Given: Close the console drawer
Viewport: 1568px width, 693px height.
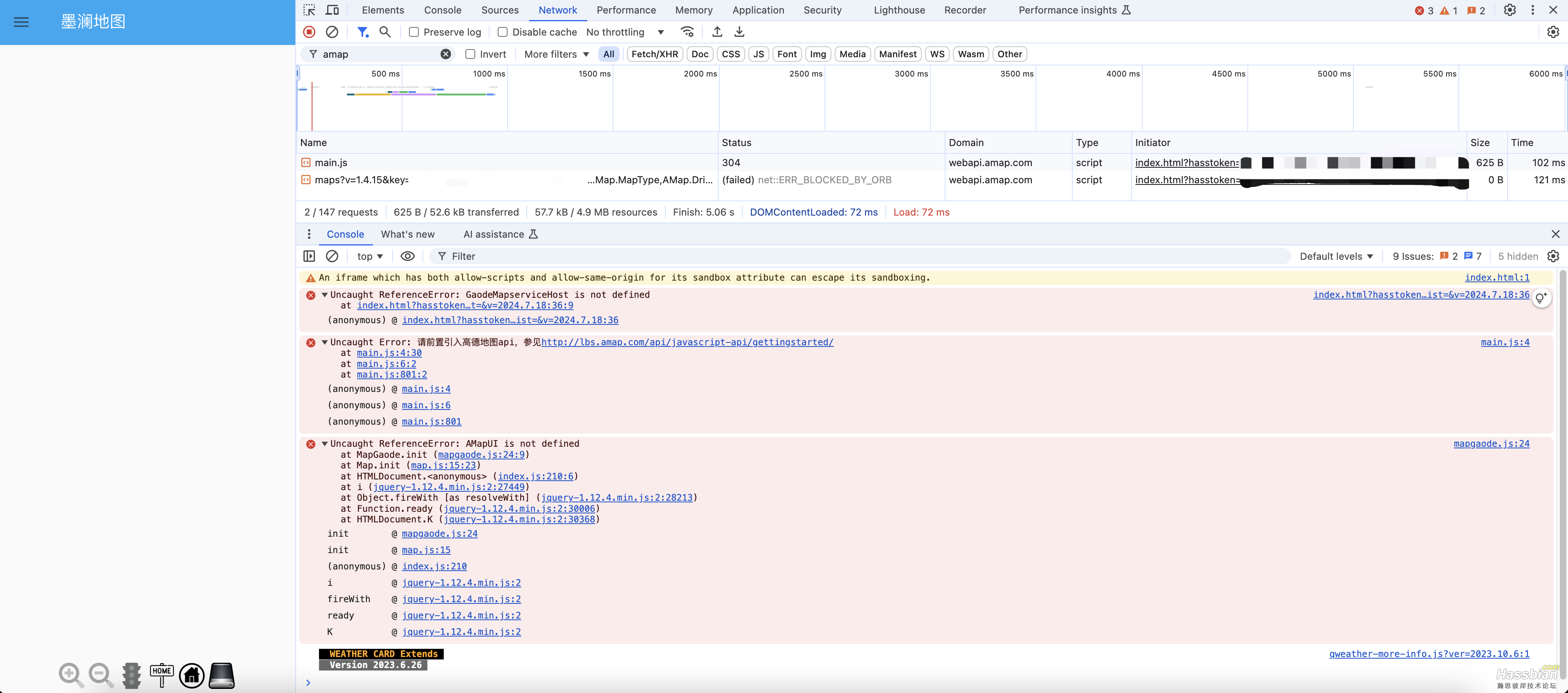Looking at the screenshot, I should (x=1555, y=234).
